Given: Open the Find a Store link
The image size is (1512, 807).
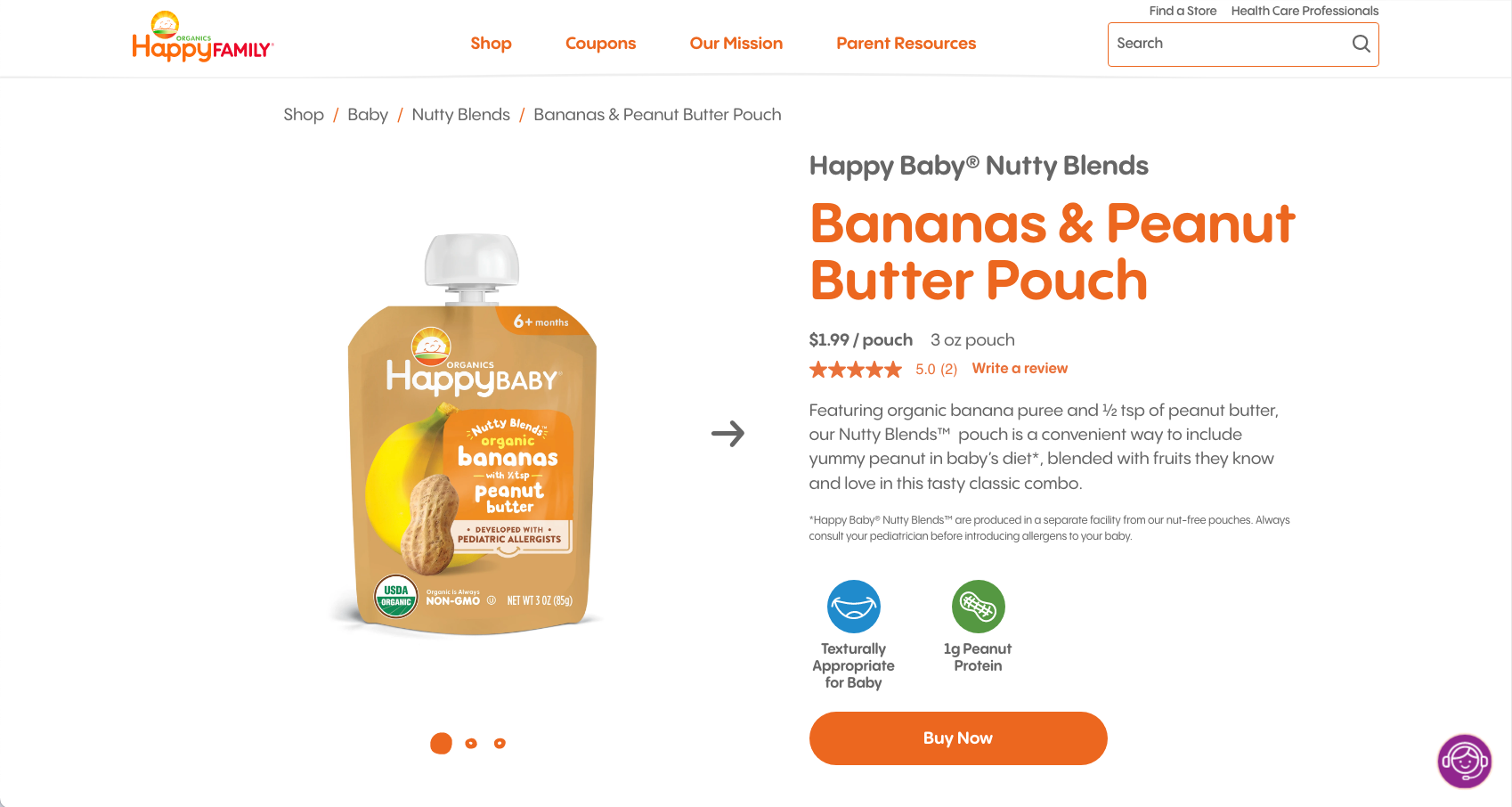Looking at the screenshot, I should click(x=1183, y=11).
